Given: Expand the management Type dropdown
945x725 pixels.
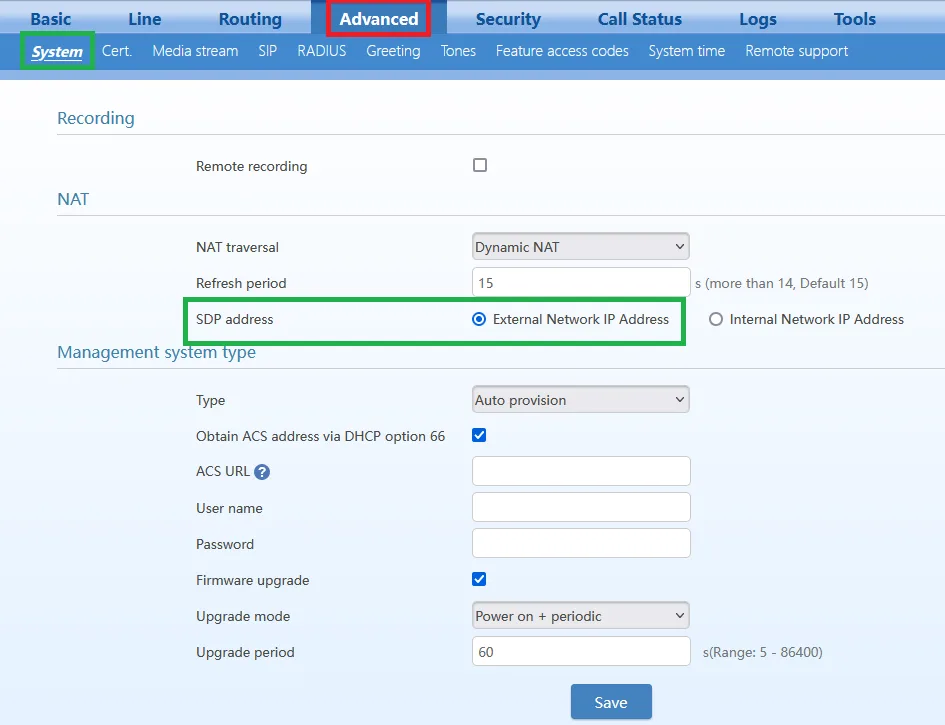Looking at the screenshot, I should (x=580, y=400).
